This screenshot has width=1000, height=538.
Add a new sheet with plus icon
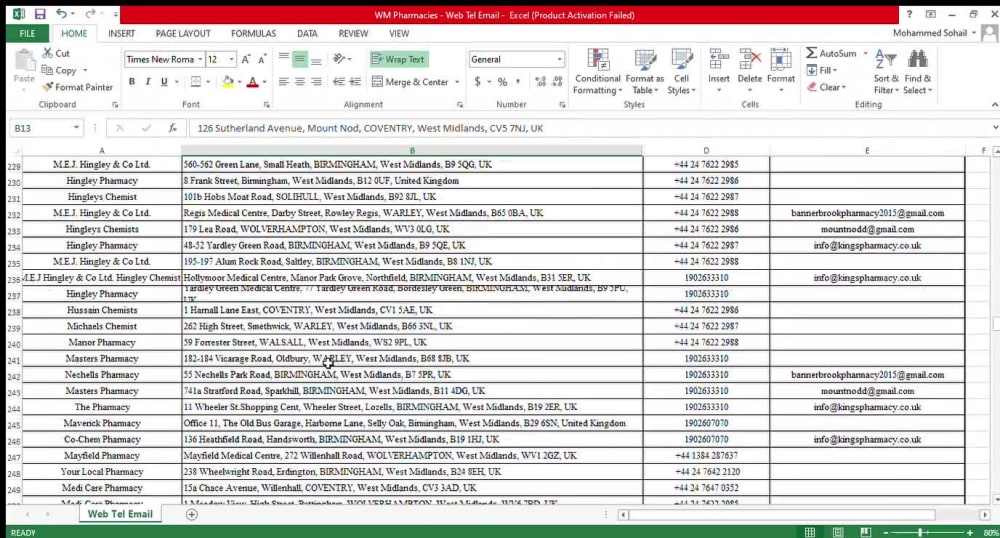coord(191,514)
